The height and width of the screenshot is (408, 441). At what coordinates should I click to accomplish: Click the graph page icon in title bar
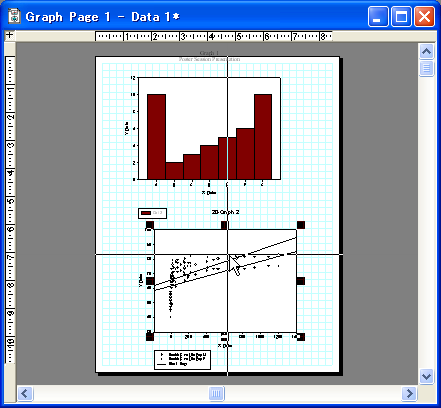14,16
